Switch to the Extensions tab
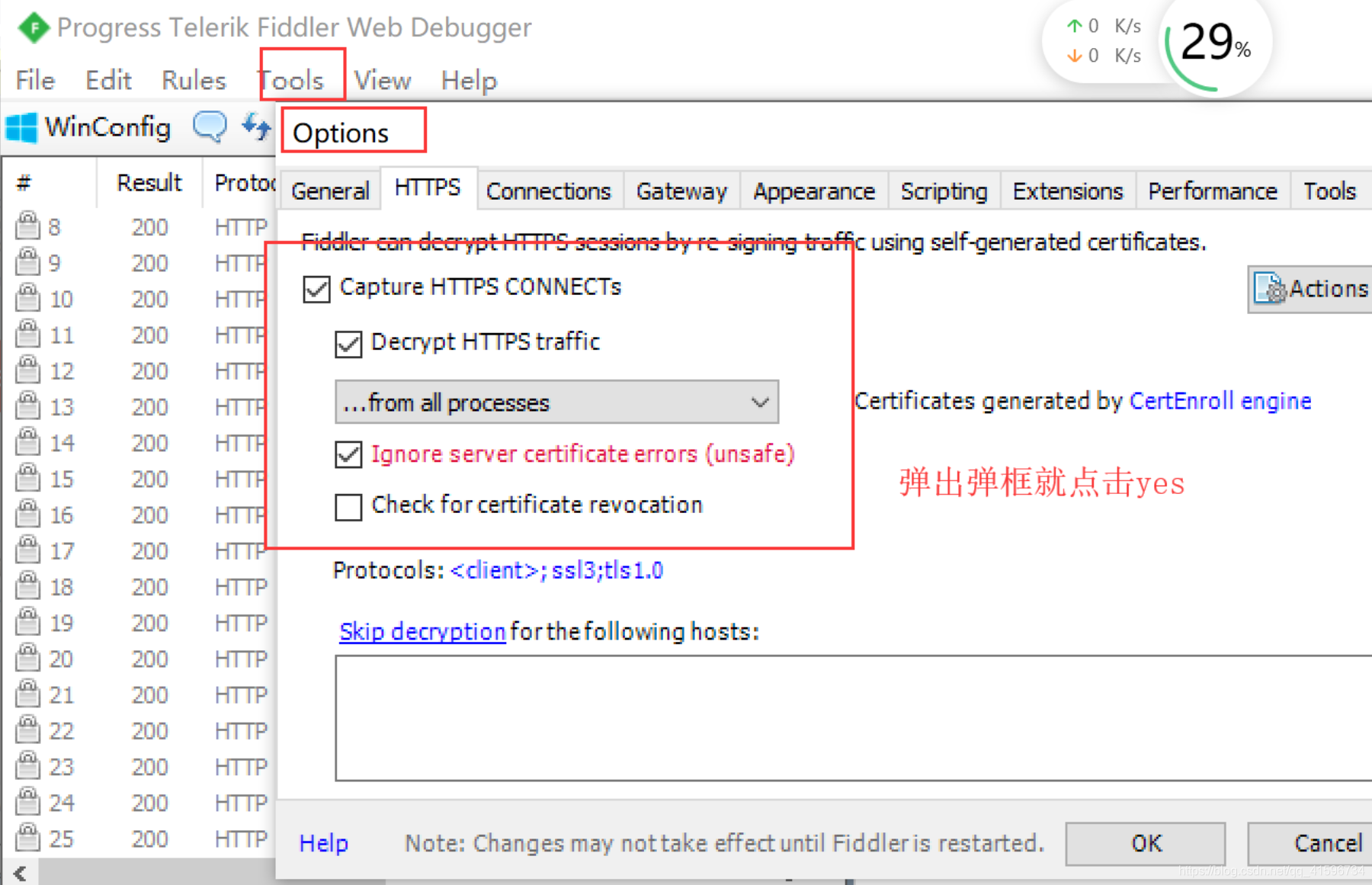Screen dimensions: 1372x885 1068,191
